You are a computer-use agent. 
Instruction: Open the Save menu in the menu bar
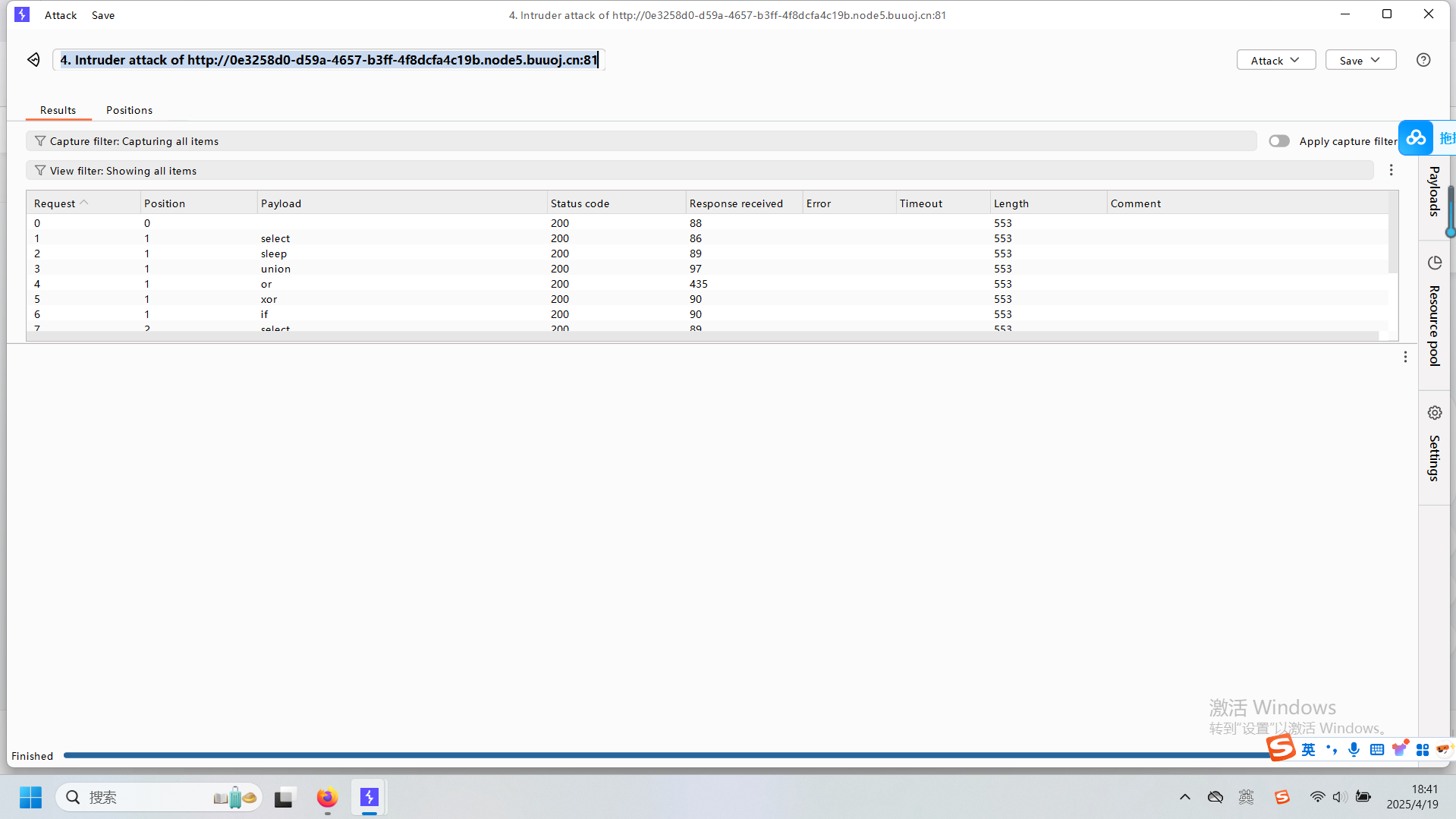click(x=103, y=15)
